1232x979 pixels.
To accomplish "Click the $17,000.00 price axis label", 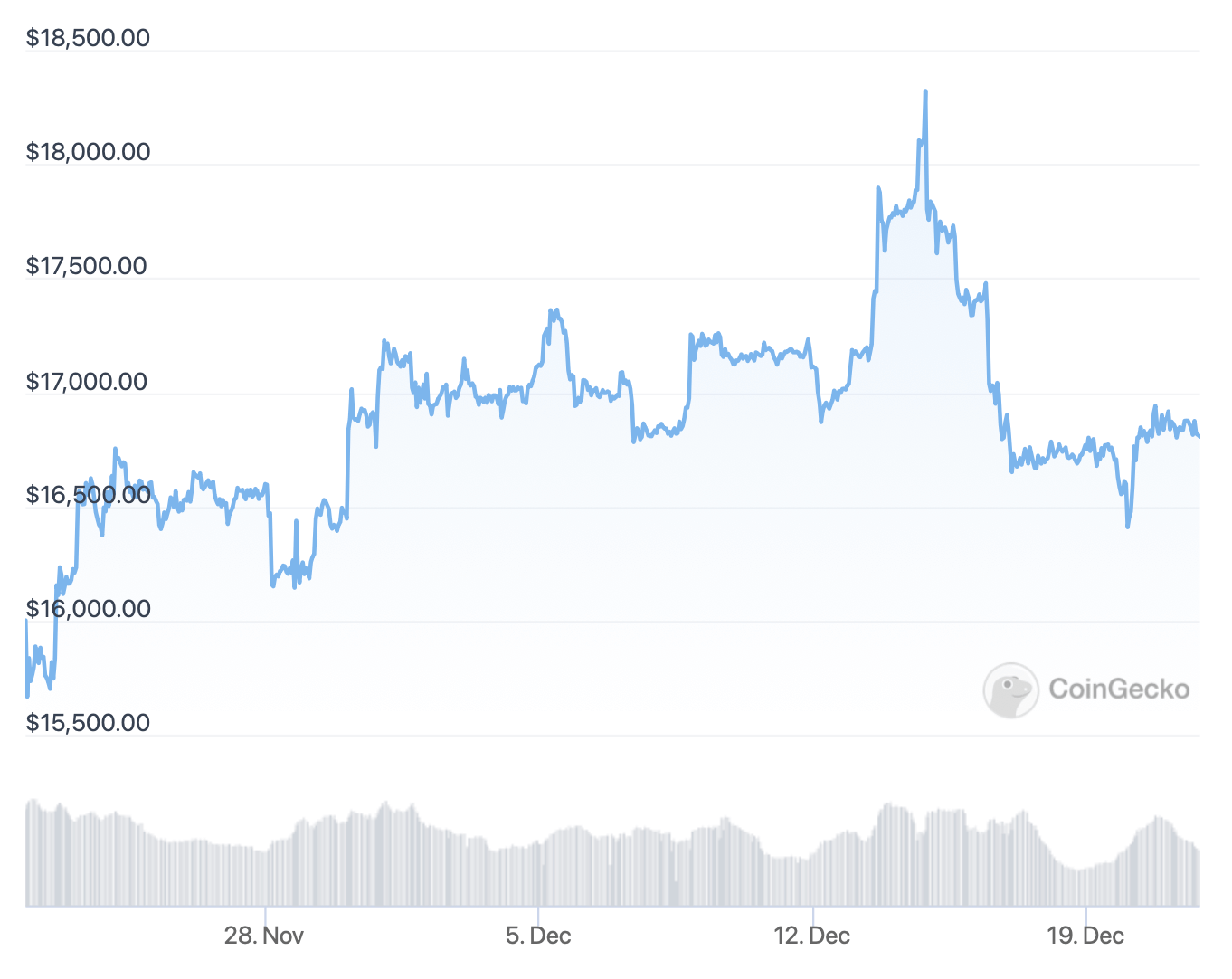I will point(88,382).
